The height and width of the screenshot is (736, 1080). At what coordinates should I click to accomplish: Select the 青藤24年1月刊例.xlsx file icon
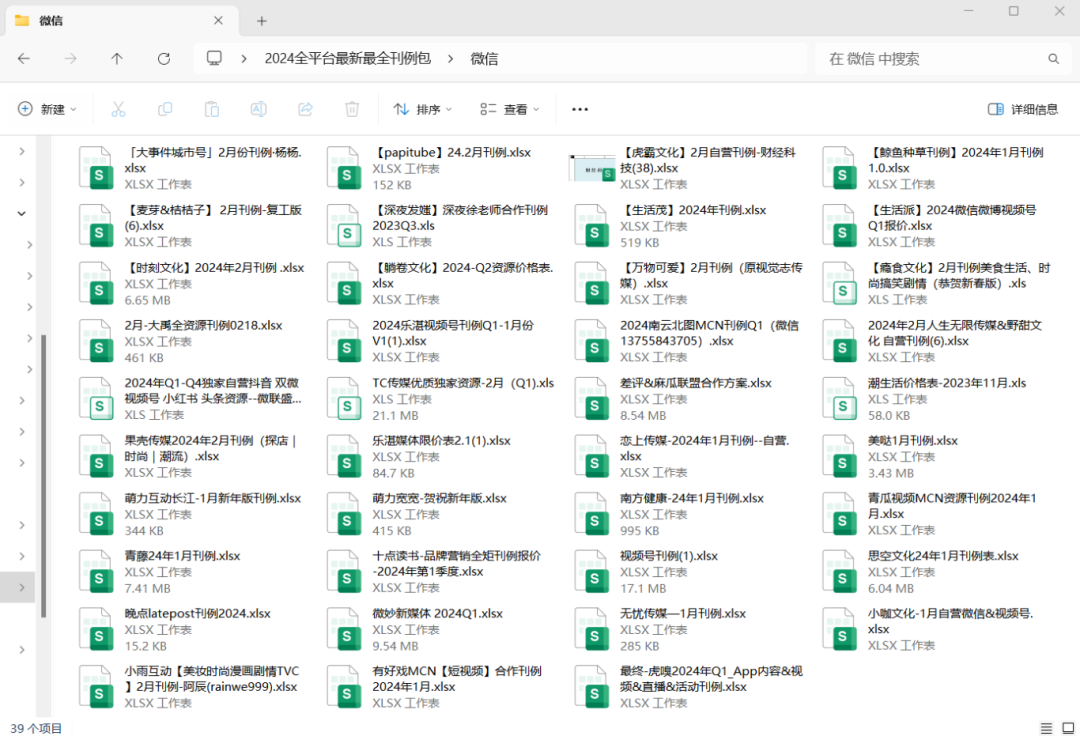96,571
